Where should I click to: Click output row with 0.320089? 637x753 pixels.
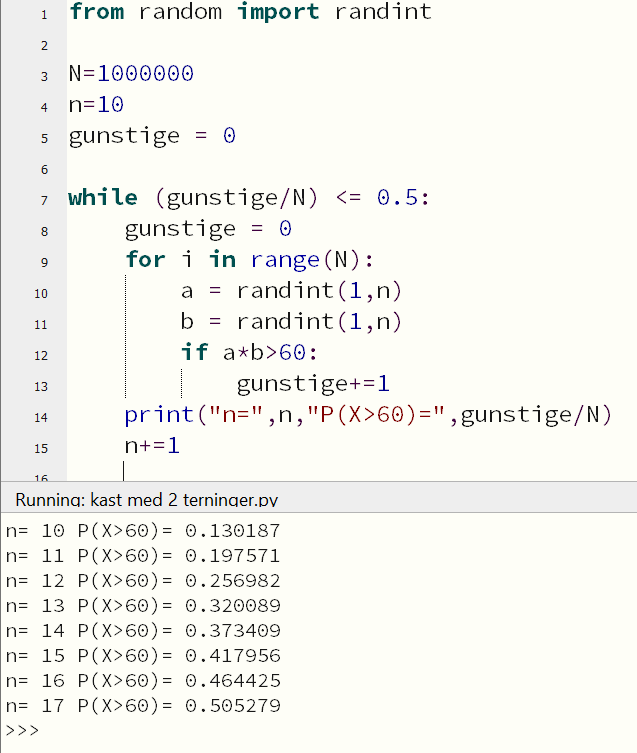point(143,606)
